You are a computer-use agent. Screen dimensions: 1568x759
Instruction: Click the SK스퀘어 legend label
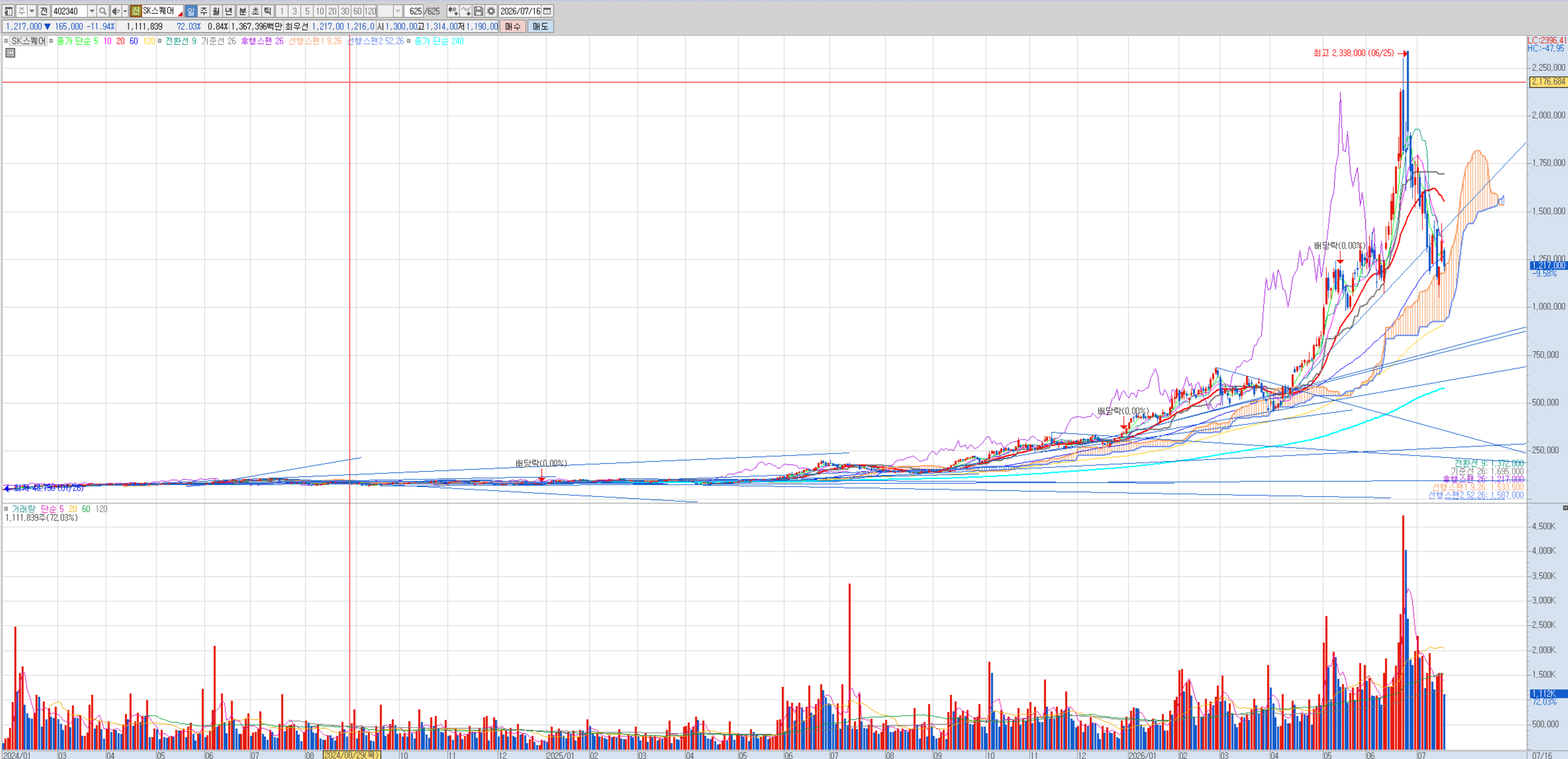coord(29,41)
